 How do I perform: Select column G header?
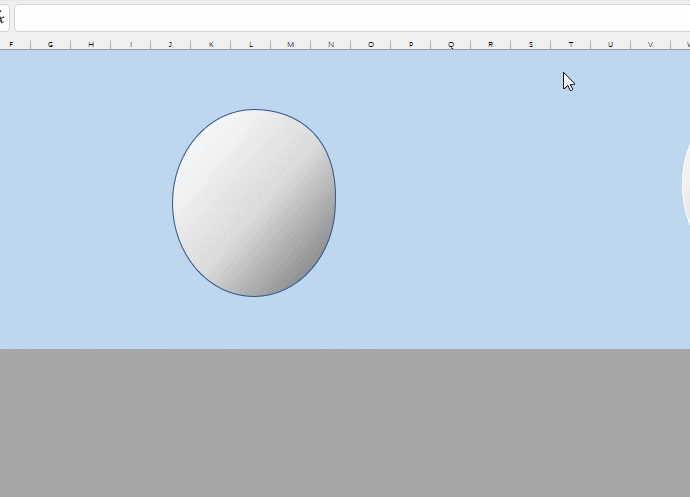(50, 44)
